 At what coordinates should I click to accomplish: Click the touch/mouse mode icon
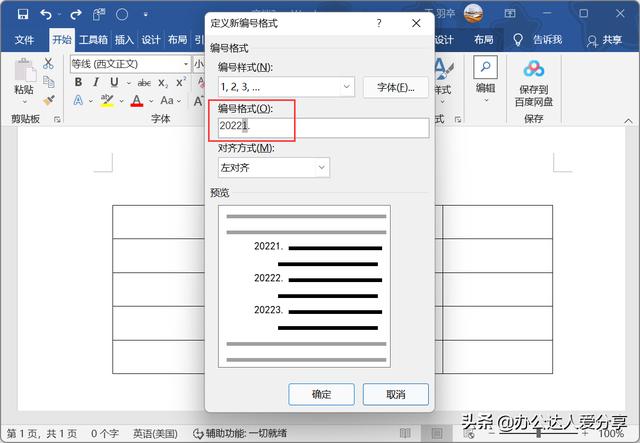(x=98, y=15)
